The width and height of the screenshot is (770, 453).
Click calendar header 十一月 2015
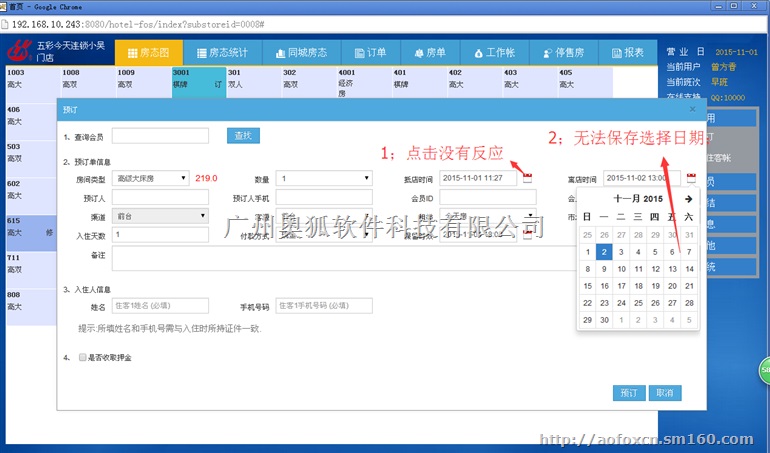(638, 199)
